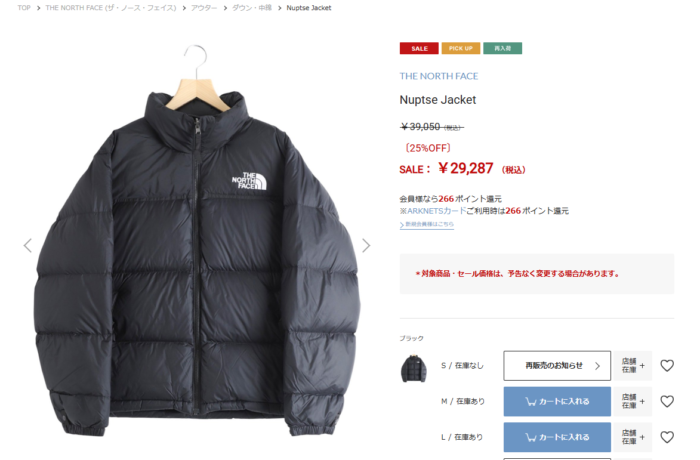Go to TOP breadcrumb
The width and height of the screenshot is (700, 460).
pyautogui.click(x=24, y=8)
